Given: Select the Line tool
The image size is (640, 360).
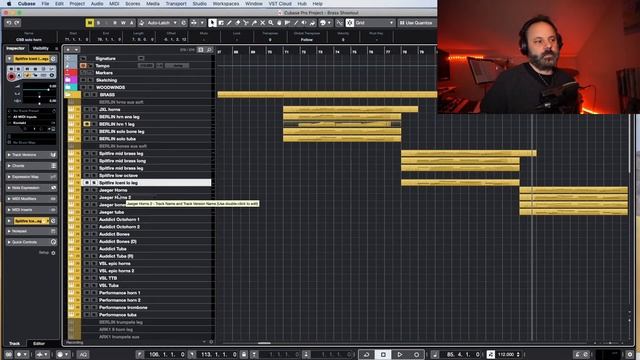Looking at the screenshot, I should 296,23.
